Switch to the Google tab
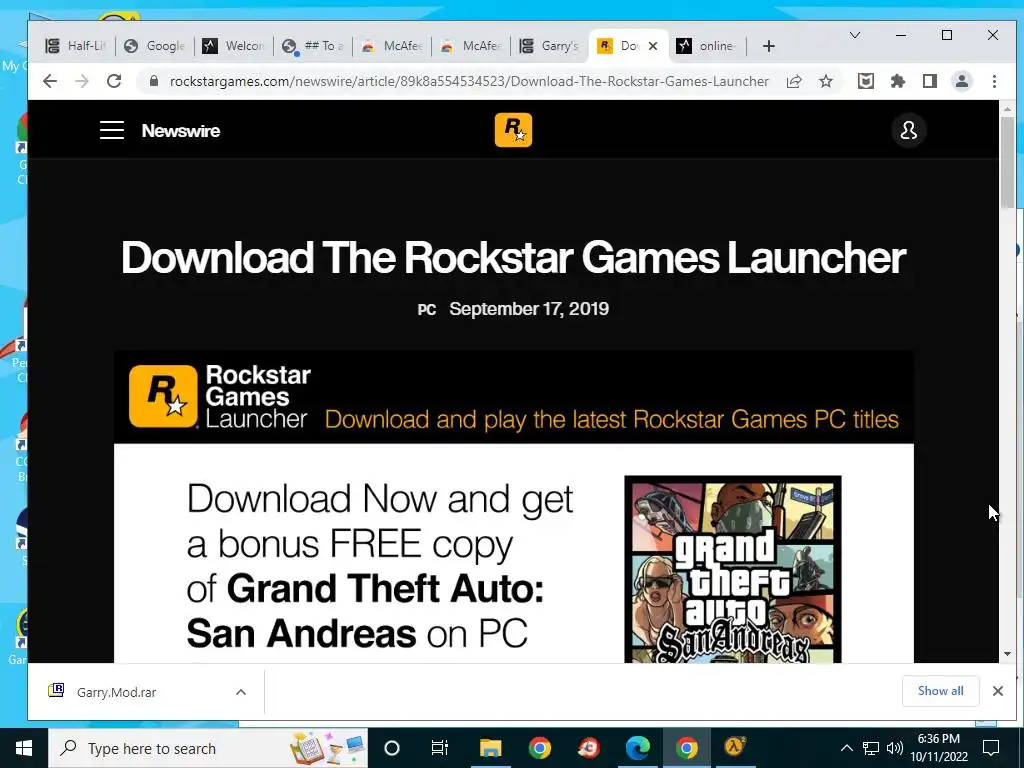This screenshot has height=768, width=1024. (x=155, y=46)
